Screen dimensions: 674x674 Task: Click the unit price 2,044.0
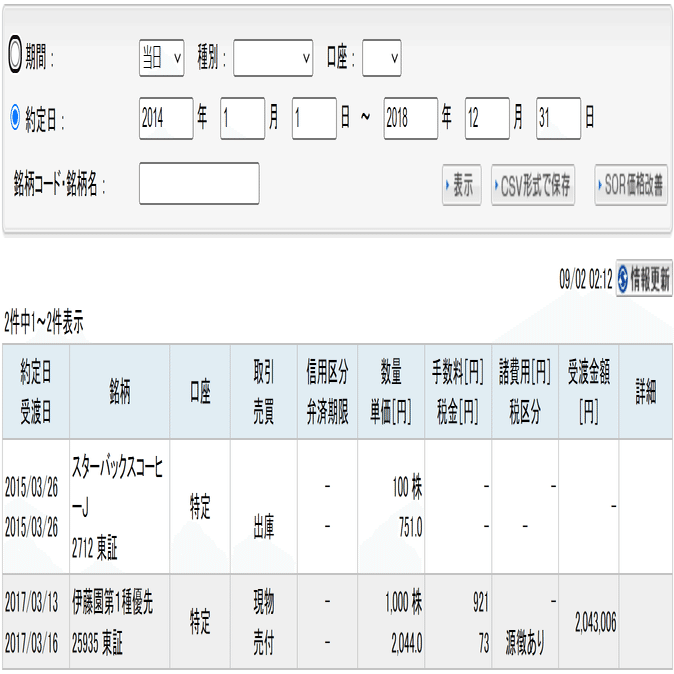[x=407, y=643]
